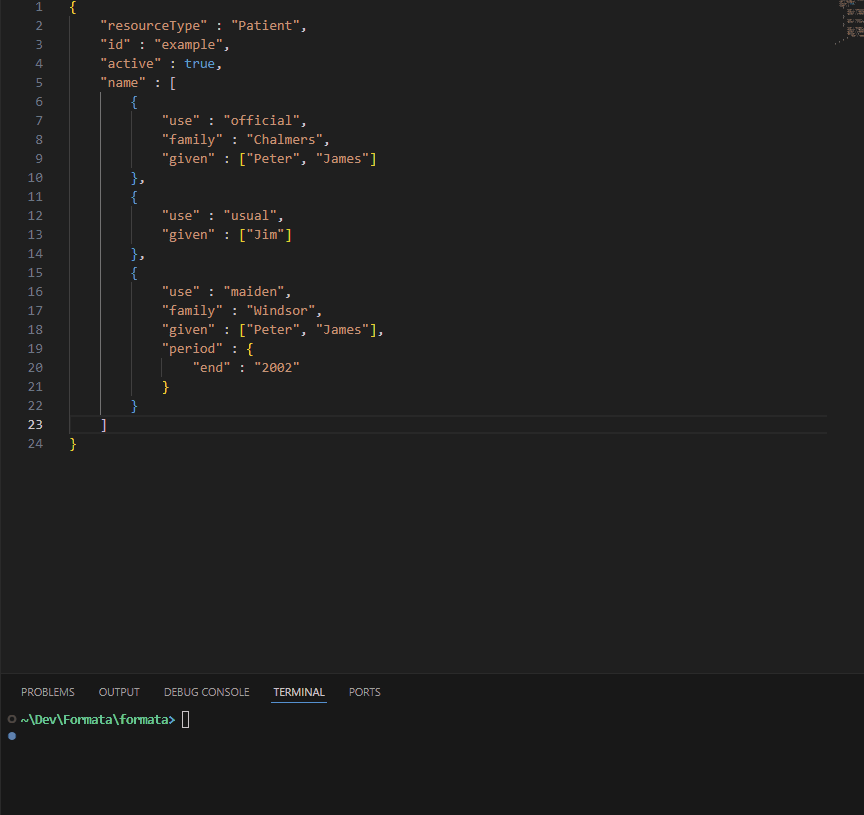Click line number 1 in the gutter
Viewport: 864px width, 815px height.
coord(39,7)
